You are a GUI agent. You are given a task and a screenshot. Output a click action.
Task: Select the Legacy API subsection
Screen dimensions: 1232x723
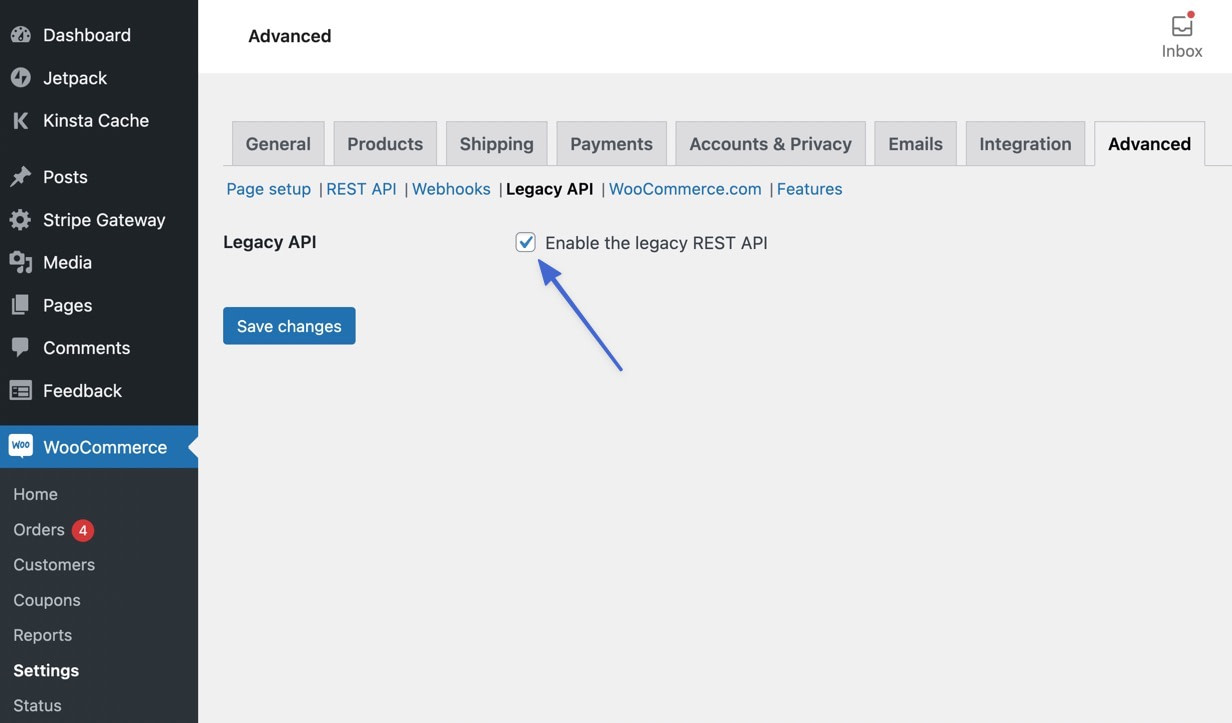[x=550, y=189]
